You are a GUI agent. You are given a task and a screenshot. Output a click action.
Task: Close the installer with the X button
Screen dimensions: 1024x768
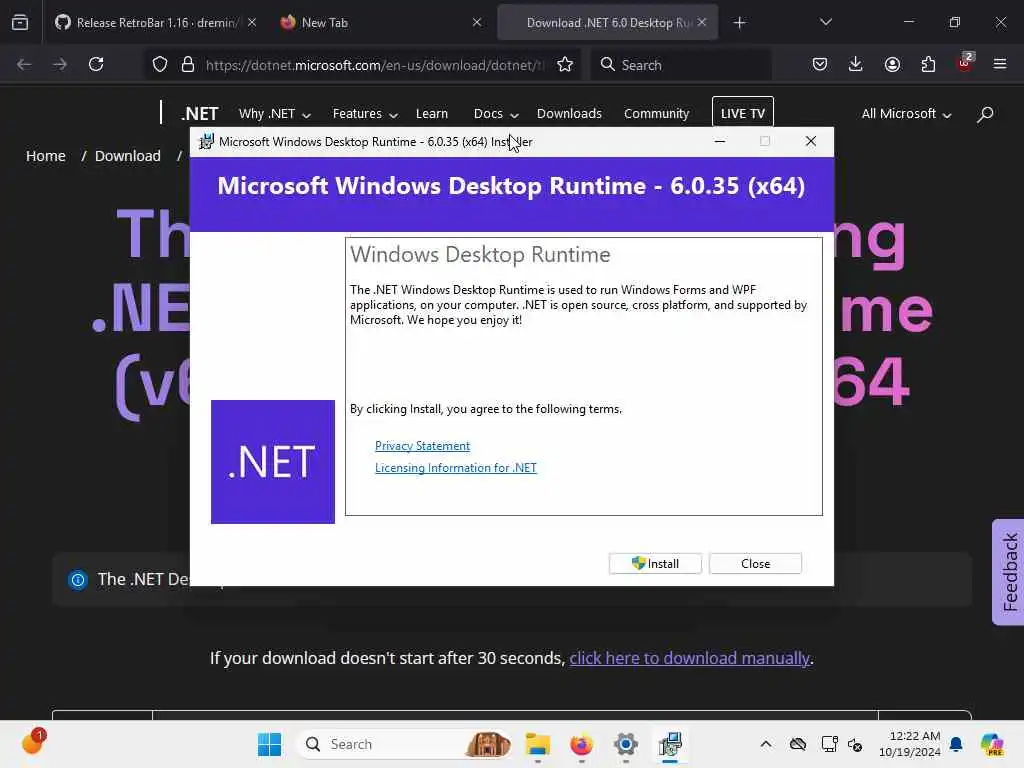tap(810, 141)
